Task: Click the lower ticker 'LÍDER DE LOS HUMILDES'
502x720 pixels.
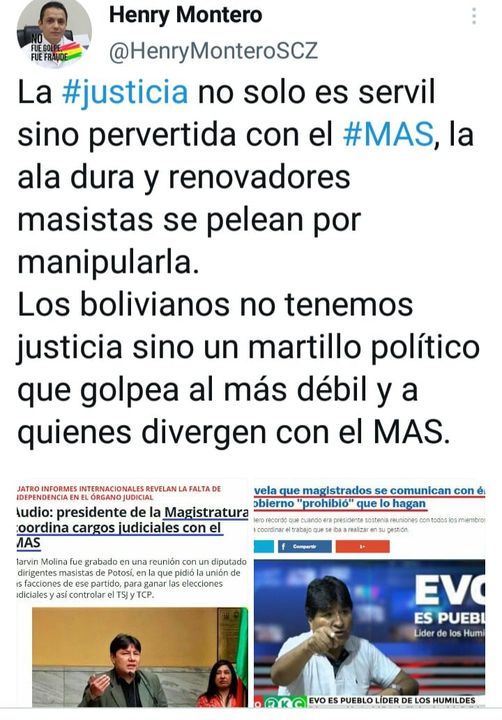Action: point(392,701)
